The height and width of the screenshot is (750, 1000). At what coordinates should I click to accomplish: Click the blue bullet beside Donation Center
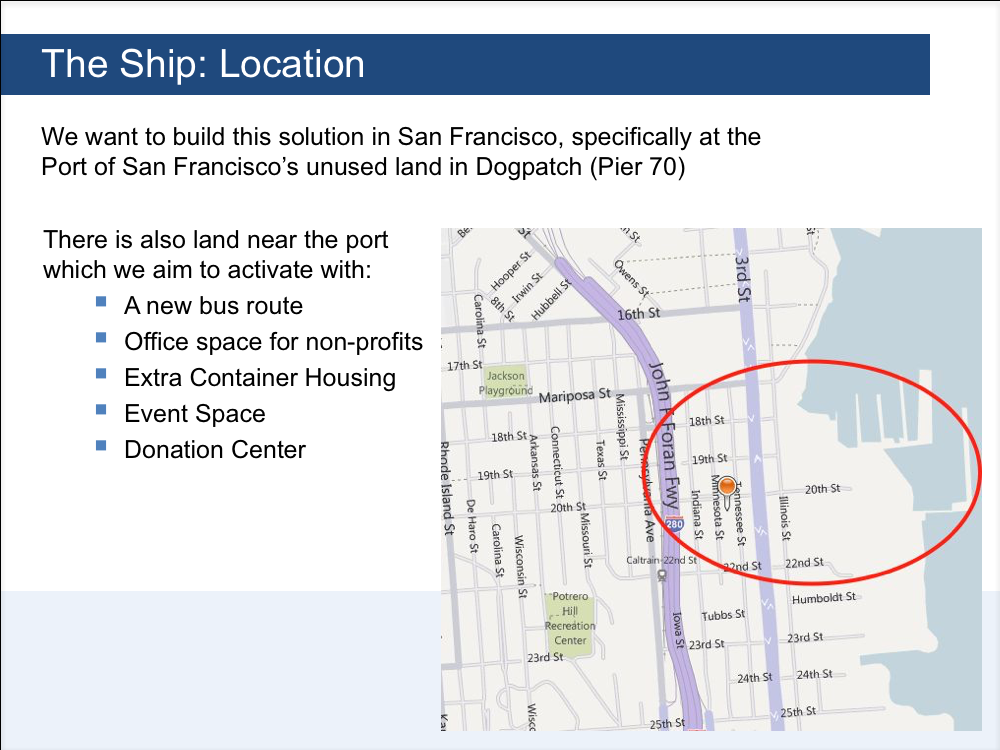(x=101, y=445)
